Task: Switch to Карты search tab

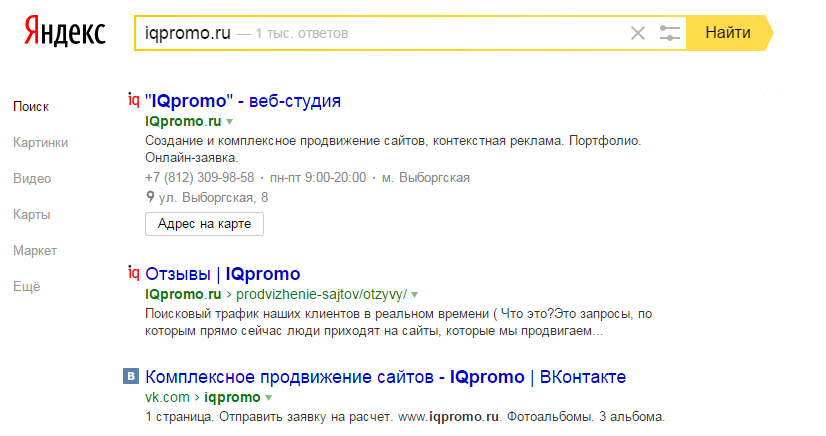Action: 32,214
